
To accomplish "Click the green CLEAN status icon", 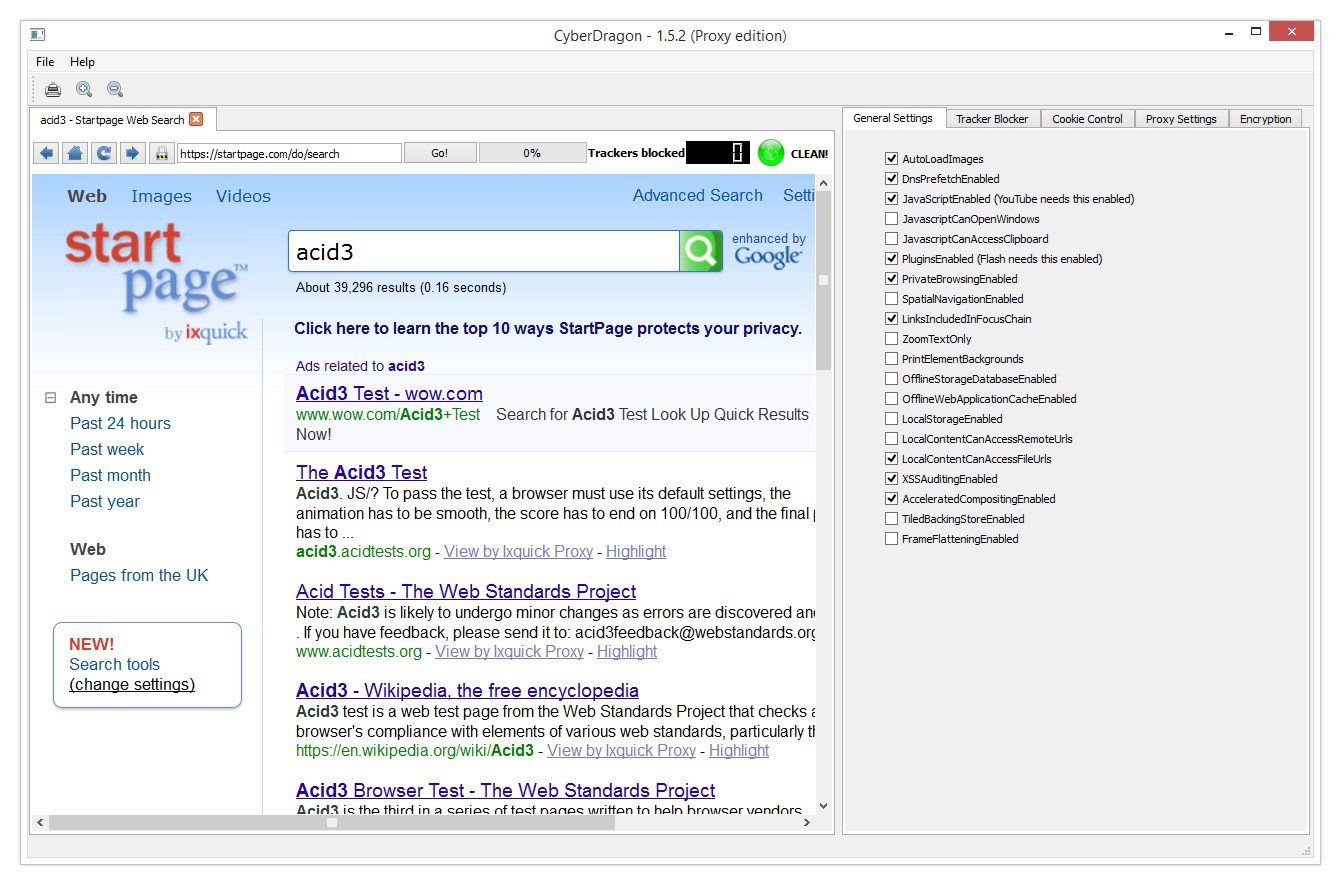I will 771,153.
